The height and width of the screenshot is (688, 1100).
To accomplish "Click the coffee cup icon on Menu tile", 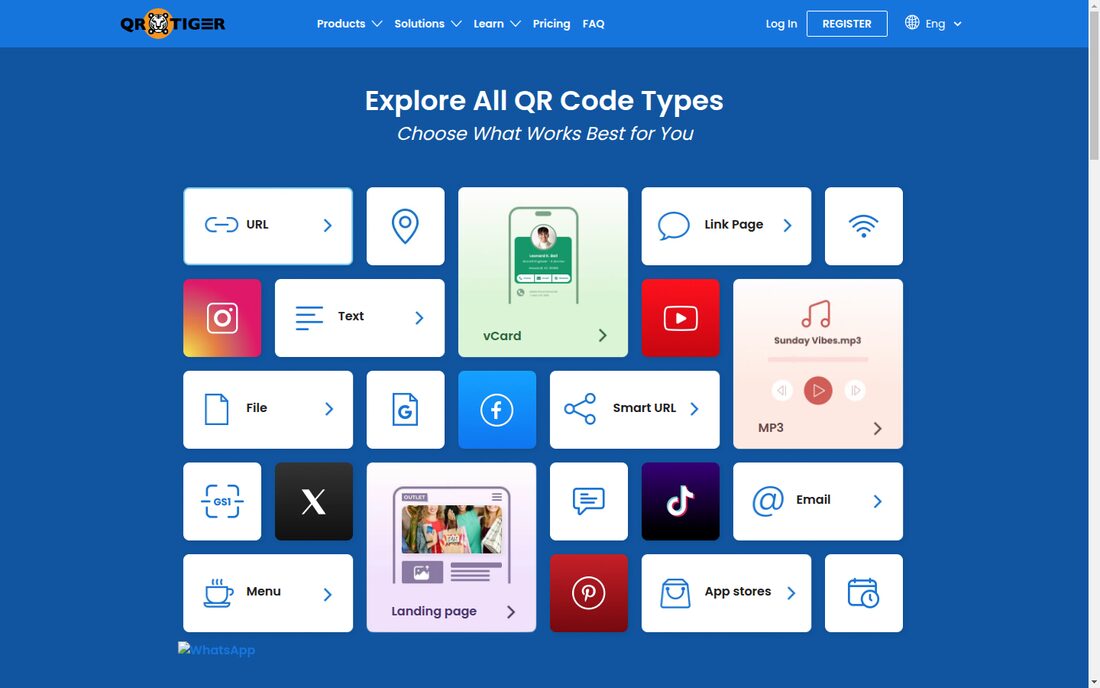I will tap(218, 593).
